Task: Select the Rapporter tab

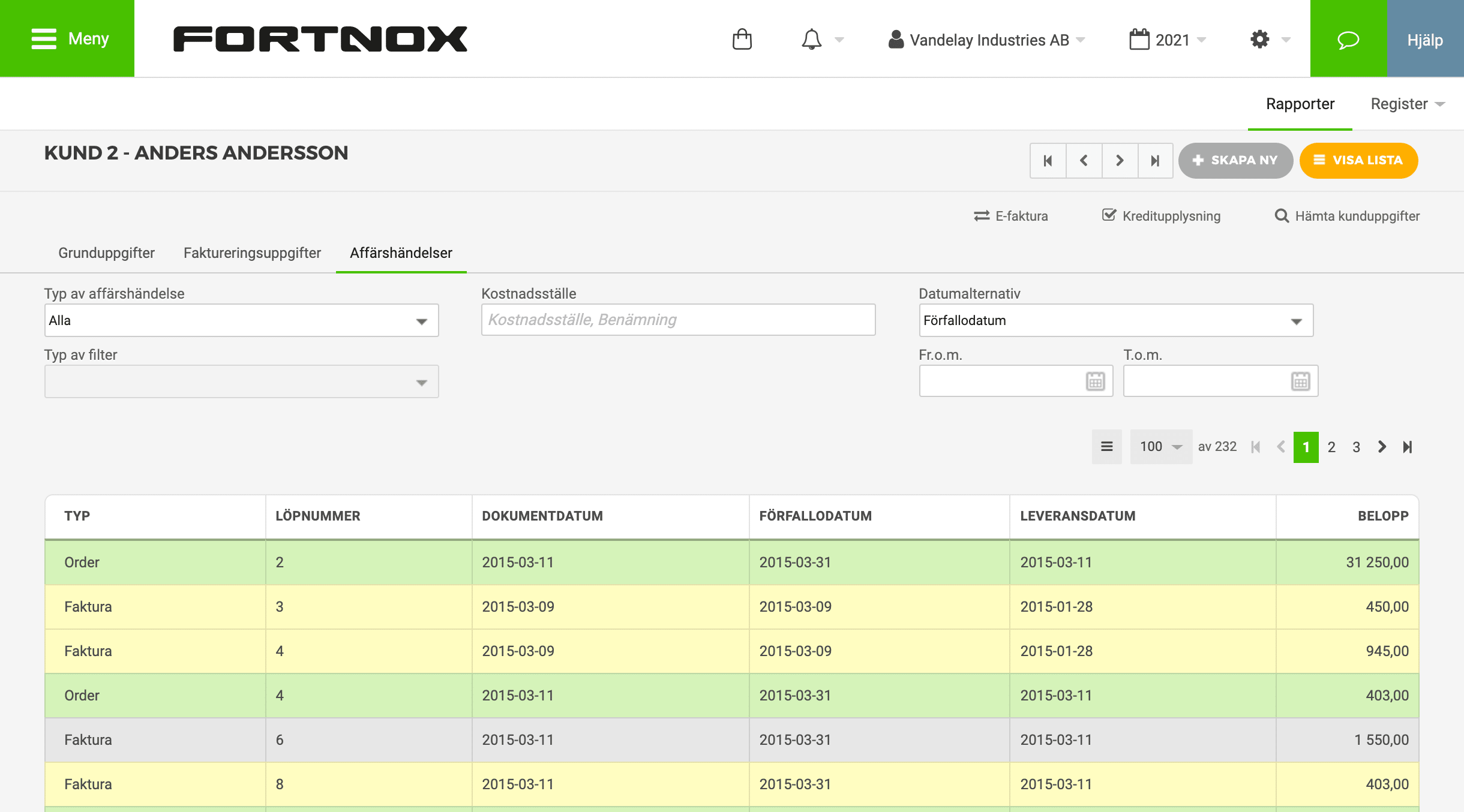Action: tap(1299, 103)
